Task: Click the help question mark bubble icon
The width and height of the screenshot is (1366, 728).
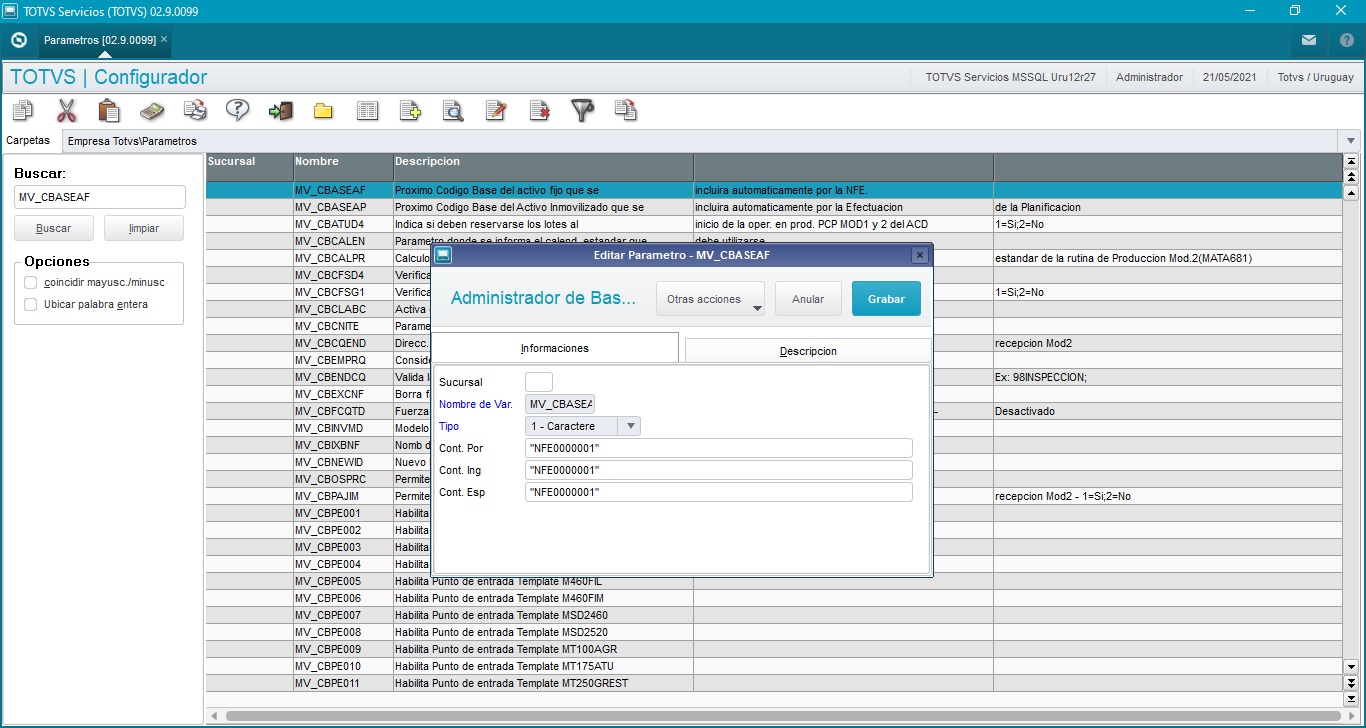Action: (x=237, y=110)
